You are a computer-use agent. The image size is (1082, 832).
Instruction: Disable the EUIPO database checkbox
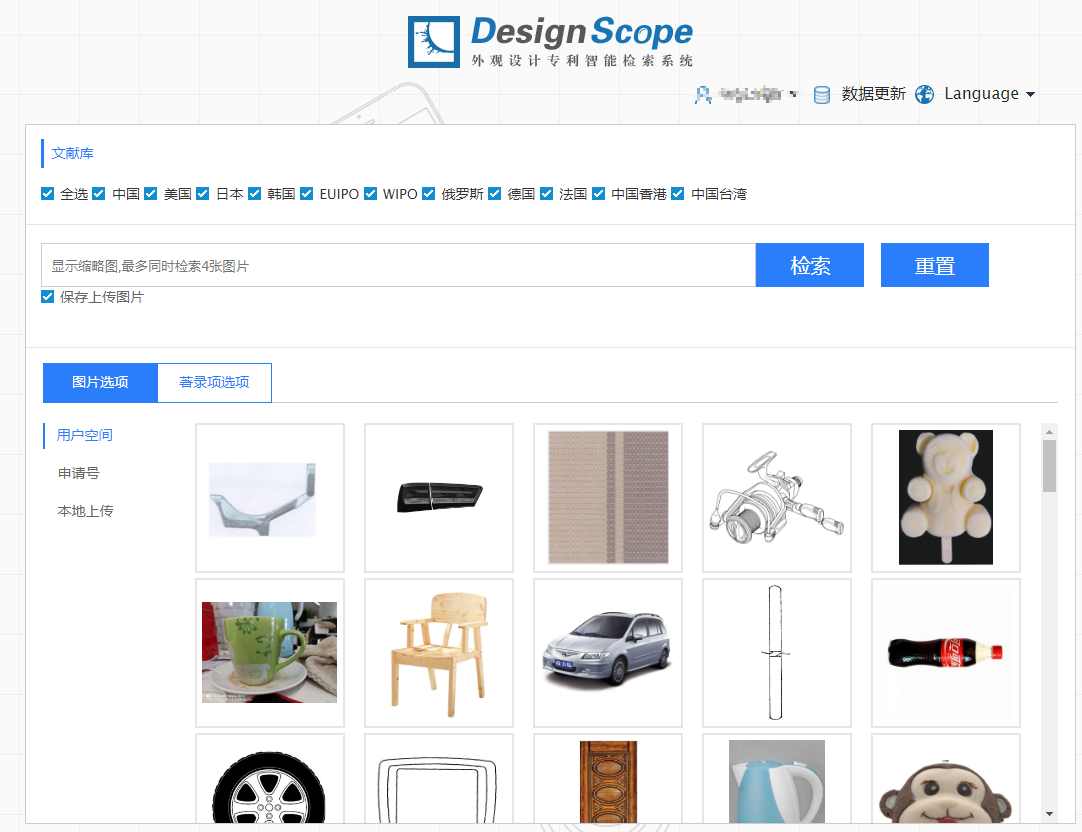(x=306, y=194)
